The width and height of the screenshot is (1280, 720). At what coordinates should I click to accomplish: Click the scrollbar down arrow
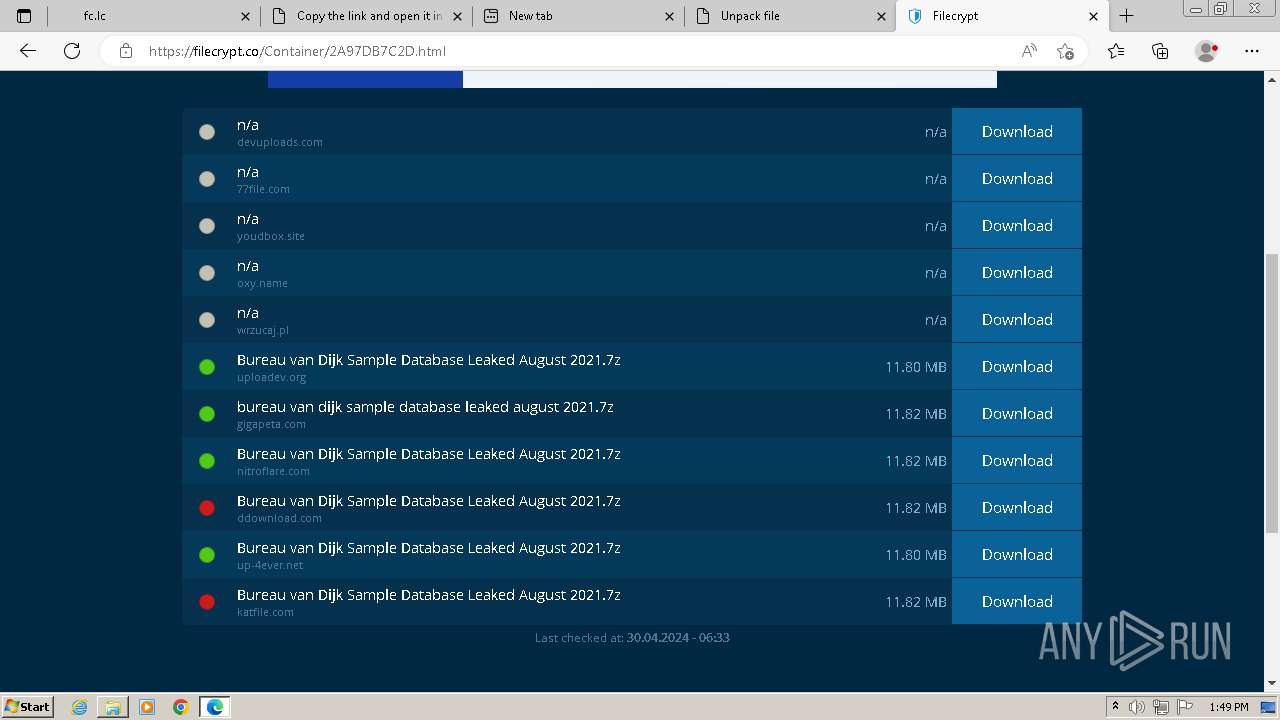tap(1271, 683)
